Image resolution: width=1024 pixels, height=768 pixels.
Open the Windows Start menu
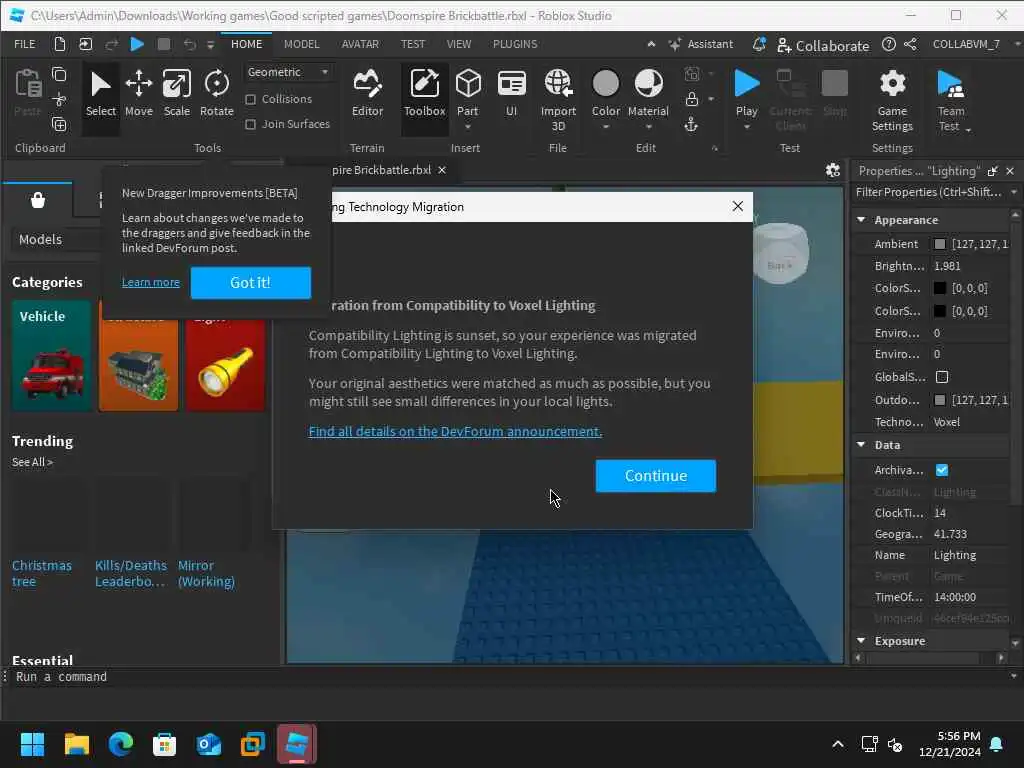tap(32, 744)
